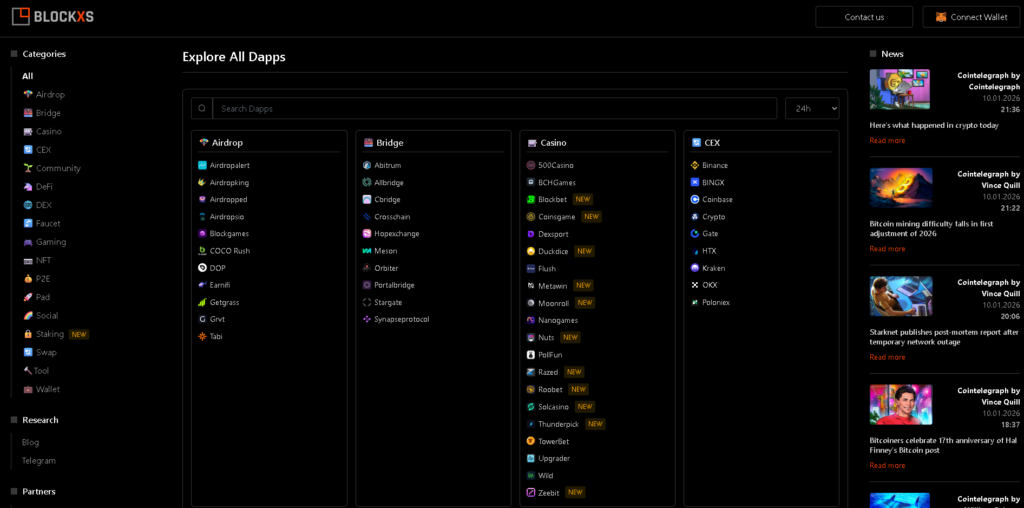Screen dimensions: 1024x508
Task: Click into the Search Dapps field
Action: coord(494,108)
